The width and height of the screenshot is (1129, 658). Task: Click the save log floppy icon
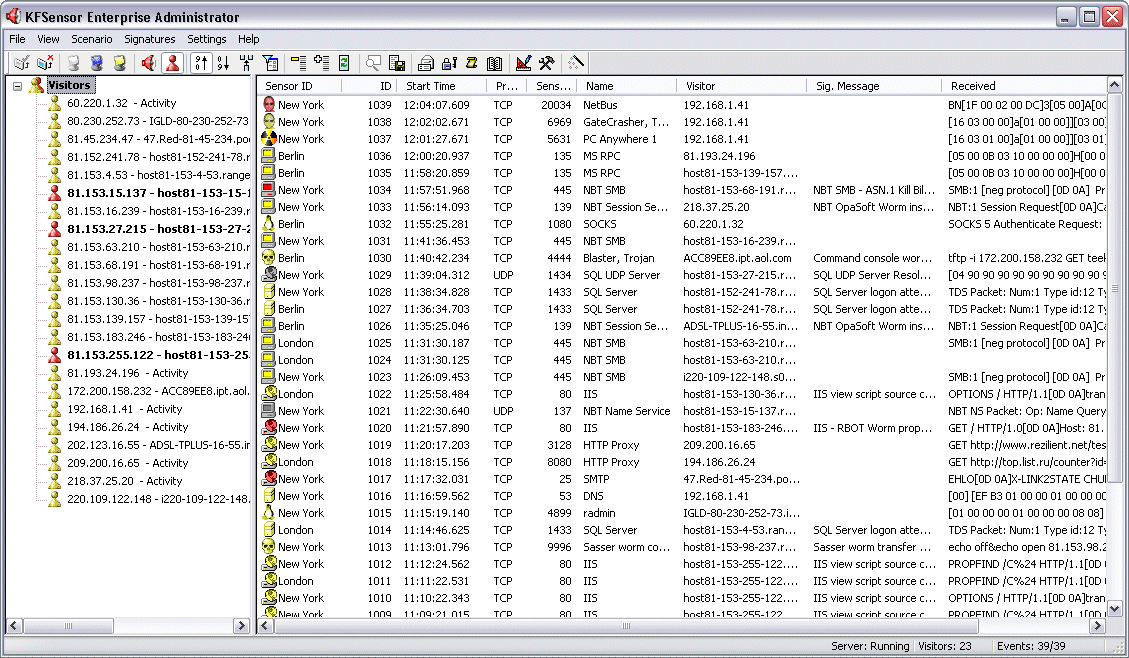point(397,63)
